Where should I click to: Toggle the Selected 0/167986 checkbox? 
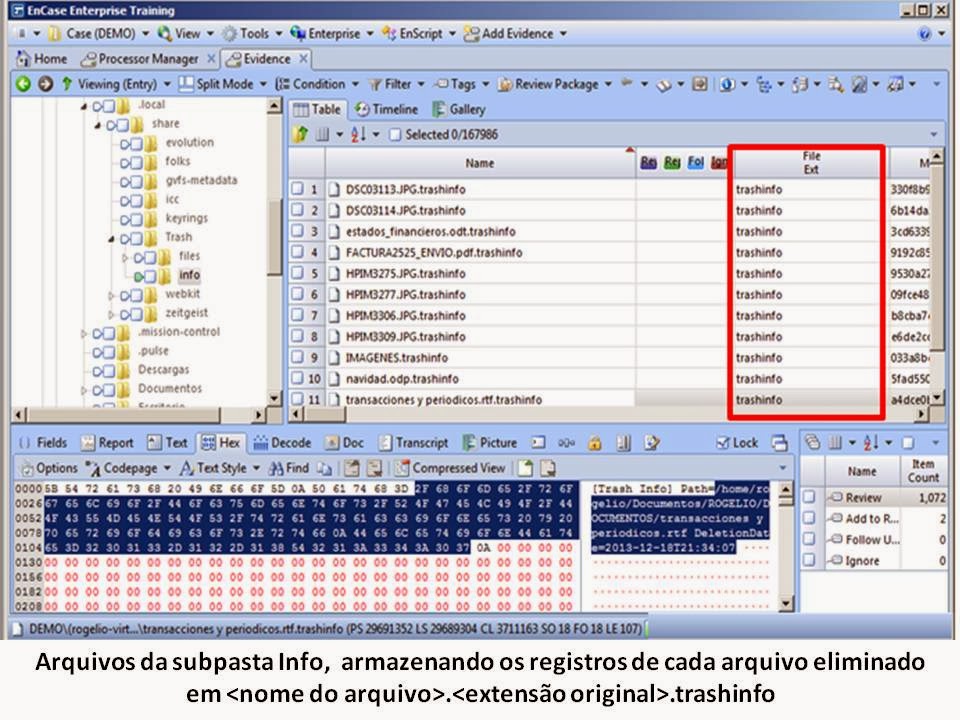[x=396, y=134]
